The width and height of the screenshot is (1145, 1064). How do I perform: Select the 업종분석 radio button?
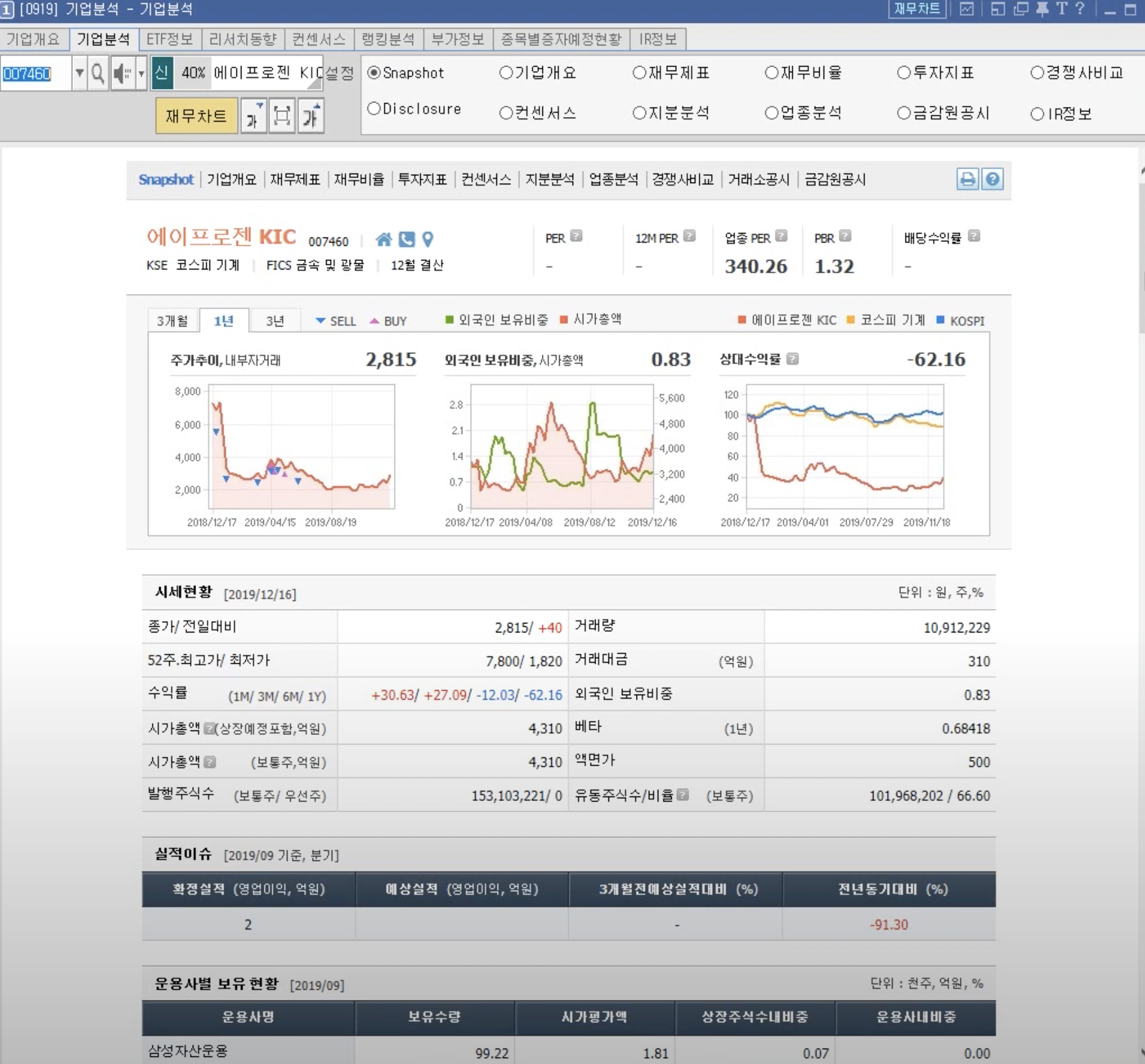(x=772, y=113)
